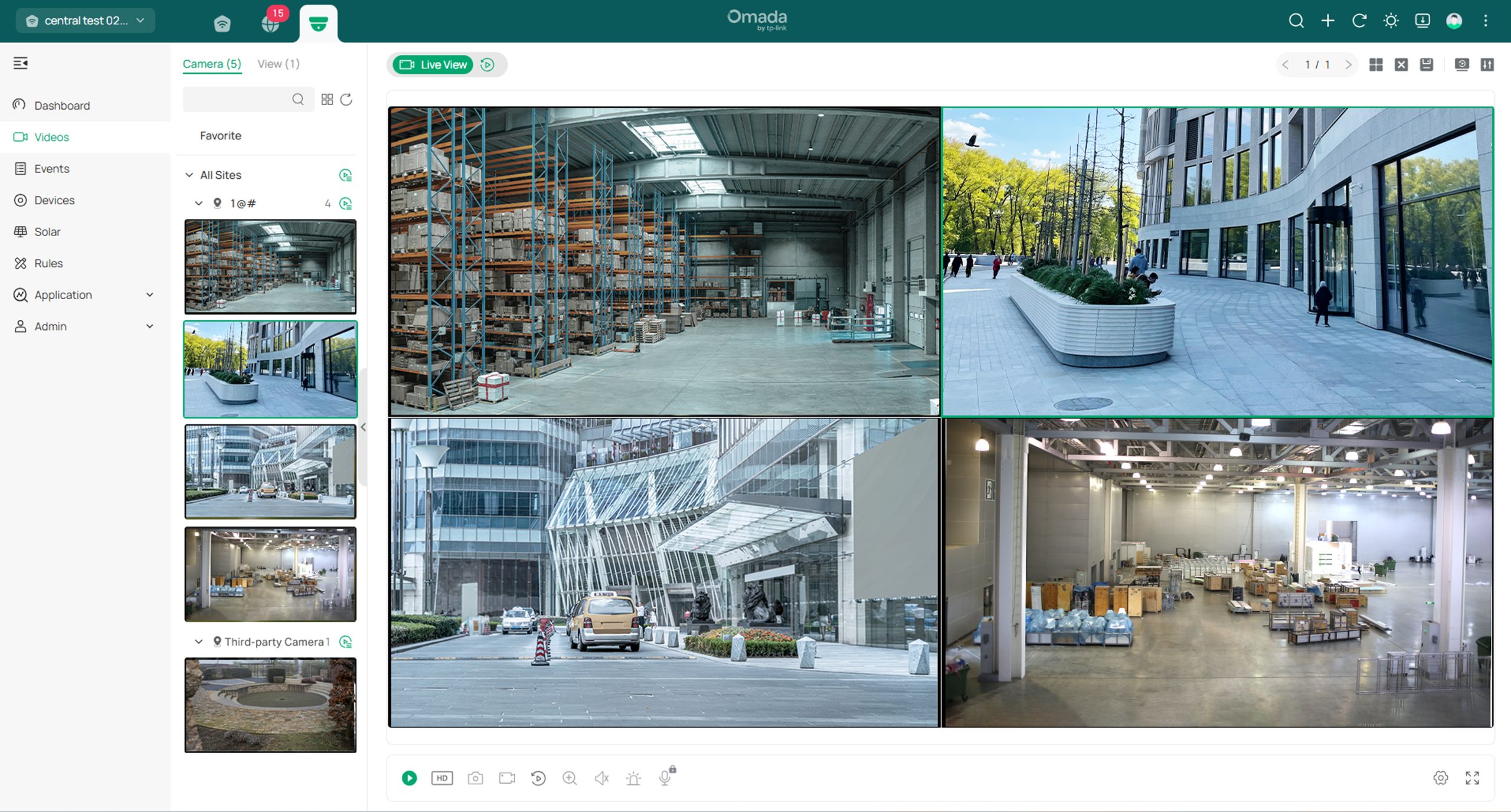Screen dimensions: 1511x812
Task: Toggle two-way talk microphone
Action: coord(665,778)
